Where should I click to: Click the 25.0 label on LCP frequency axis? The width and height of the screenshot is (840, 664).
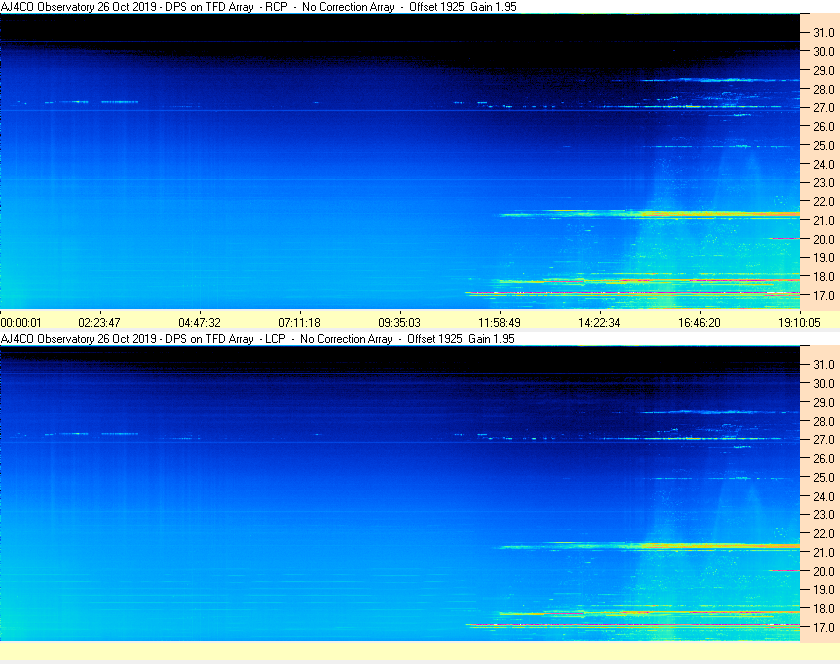click(x=824, y=477)
